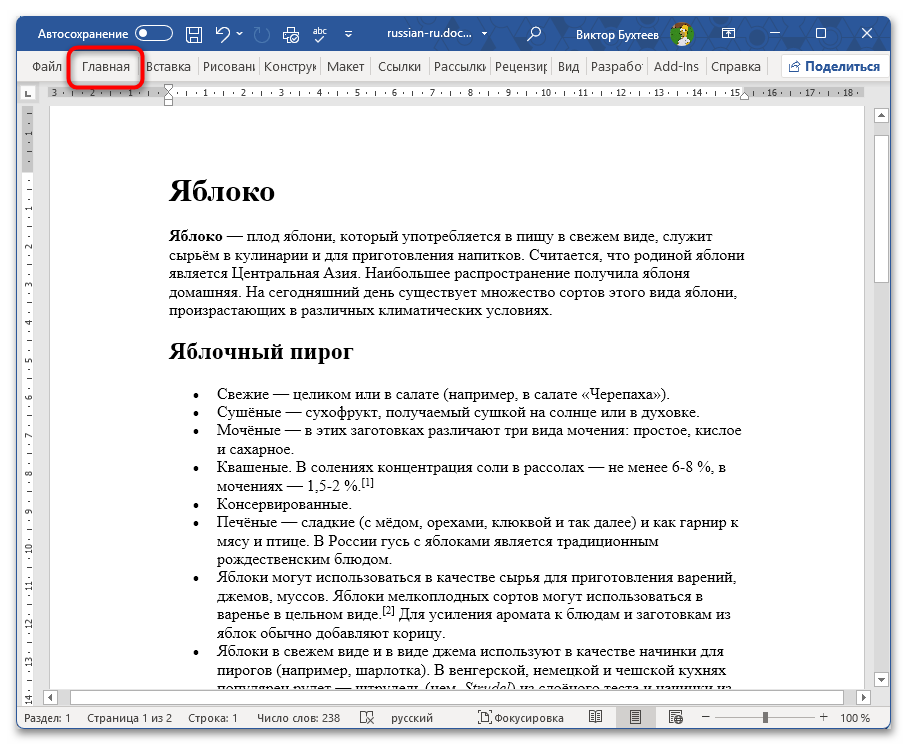The height and width of the screenshot is (745, 907).
Task: Open the file name russian-ru.doc dropdown
Action: tap(437, 34)
